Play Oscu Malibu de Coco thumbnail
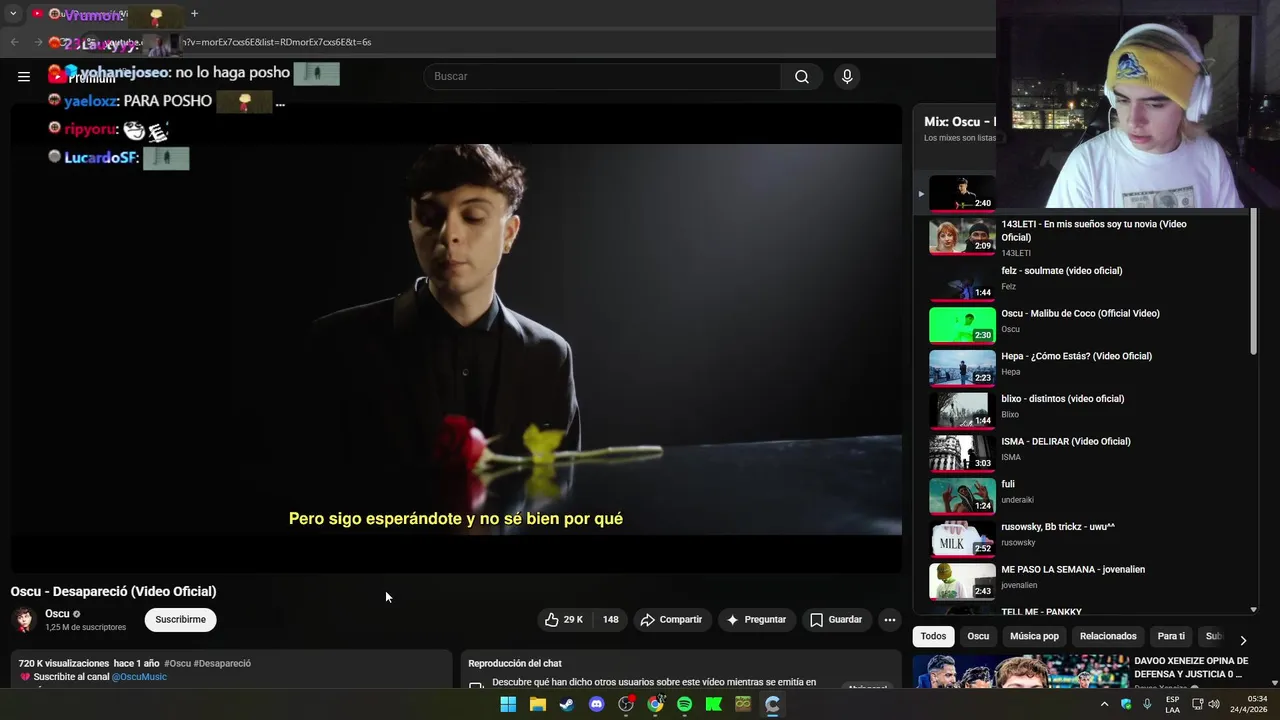Image resolution: width=1280 pixels, height=720 pixels. coord(962,325)
